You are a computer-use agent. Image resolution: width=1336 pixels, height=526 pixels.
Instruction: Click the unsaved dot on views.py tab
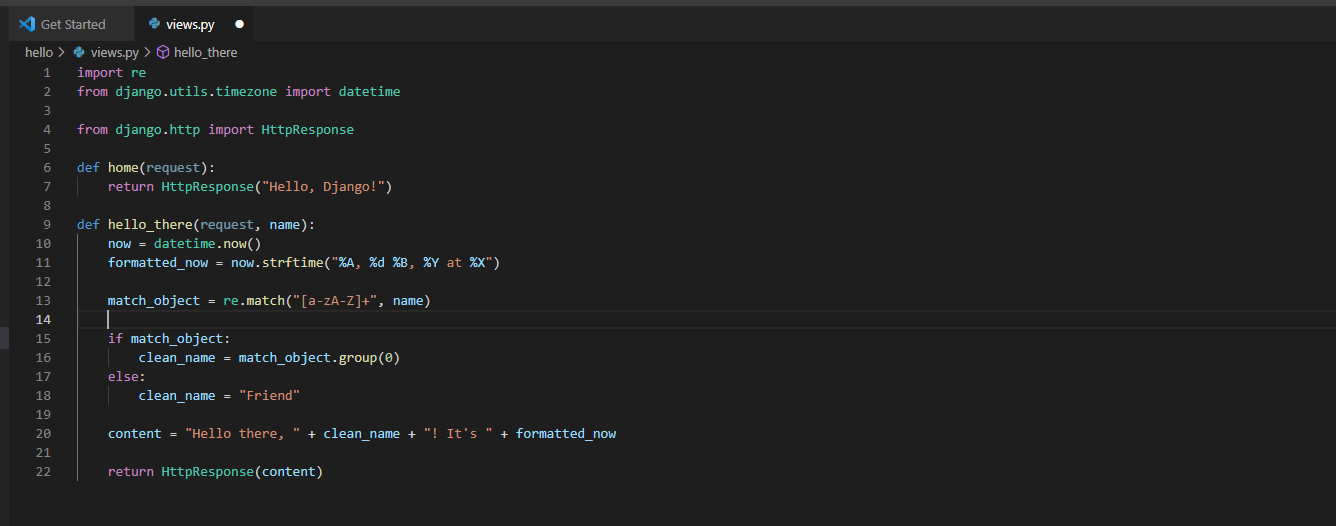tap(239, 24)
